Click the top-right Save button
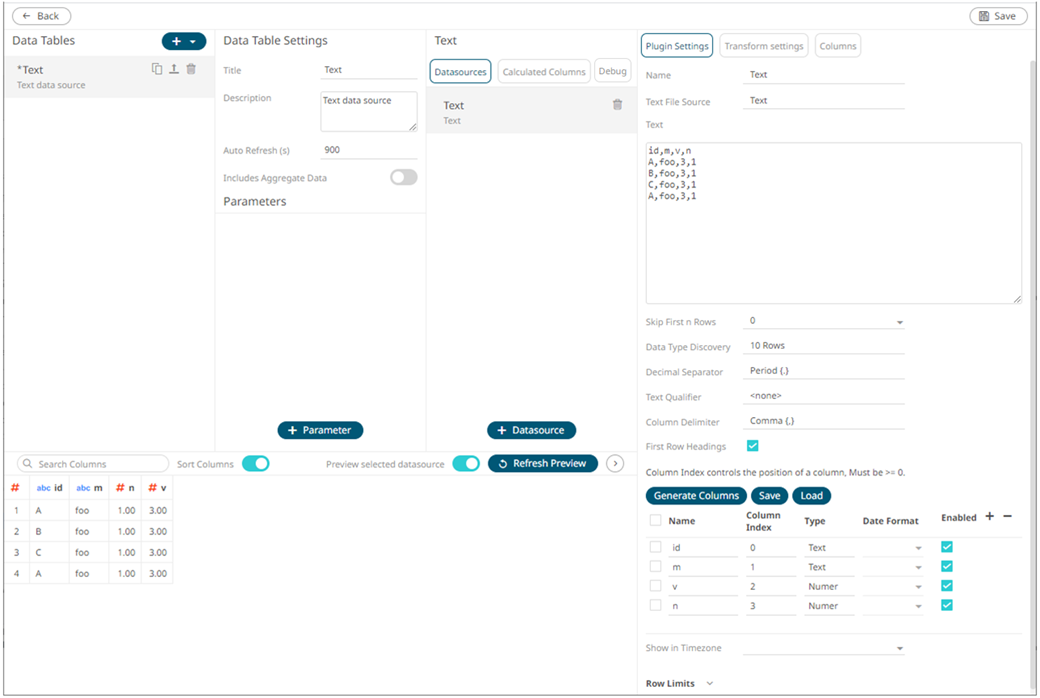 pyautogui.click(x=998, y=16)
